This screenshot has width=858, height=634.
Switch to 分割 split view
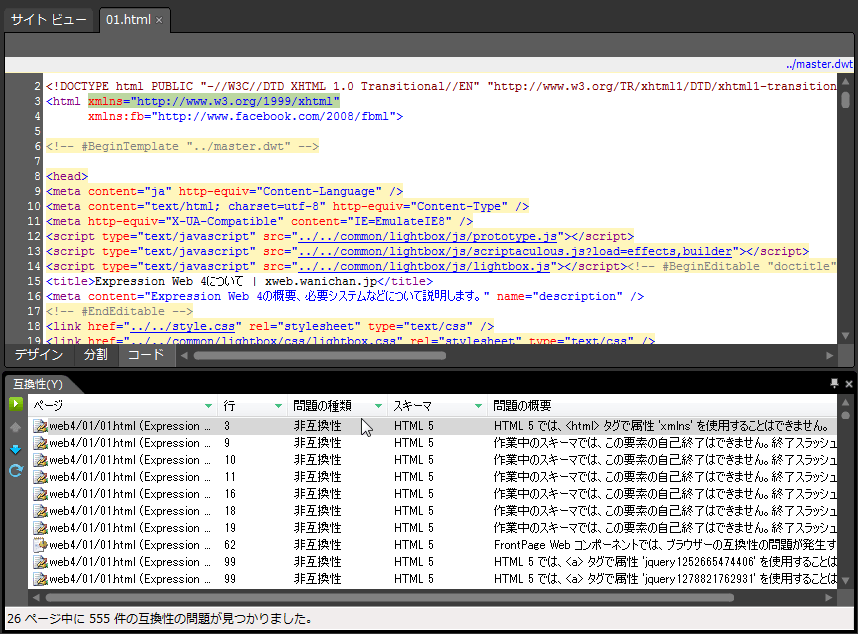(95, 354)
